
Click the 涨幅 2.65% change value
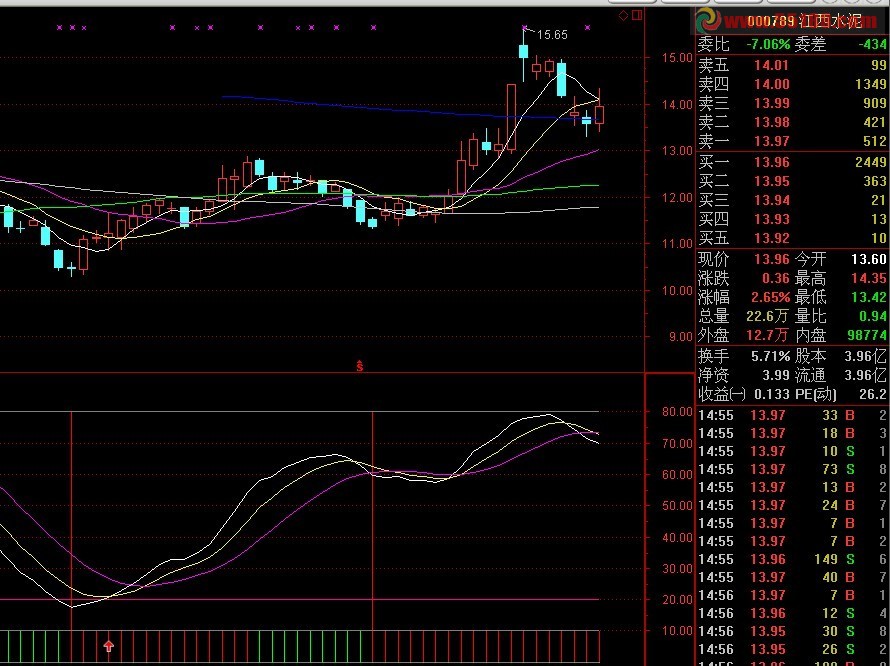(x=766, y=297)
